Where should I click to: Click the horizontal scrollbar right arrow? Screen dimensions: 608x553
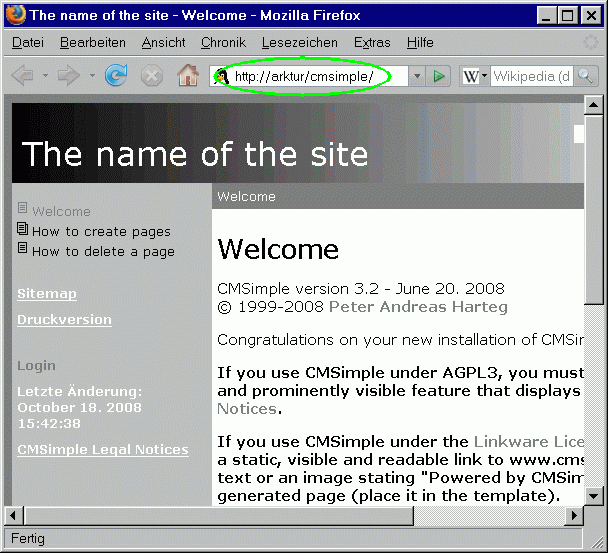(574, 516)
